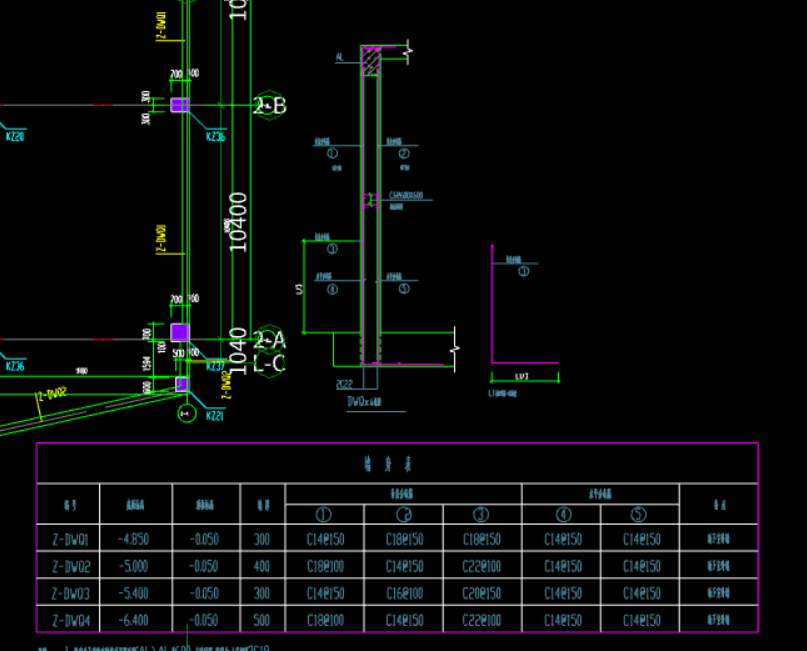Select column 3 C18@150 in Z-DWQ1 row
The width and height of the screenshot is (807, 651).
point(482,539)
